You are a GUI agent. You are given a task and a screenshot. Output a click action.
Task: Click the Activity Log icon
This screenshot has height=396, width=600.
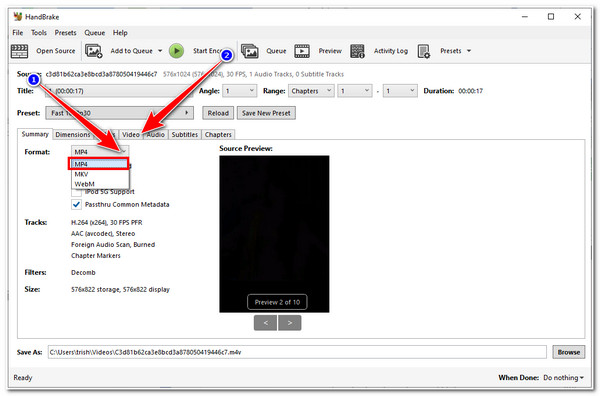[357, 51]
